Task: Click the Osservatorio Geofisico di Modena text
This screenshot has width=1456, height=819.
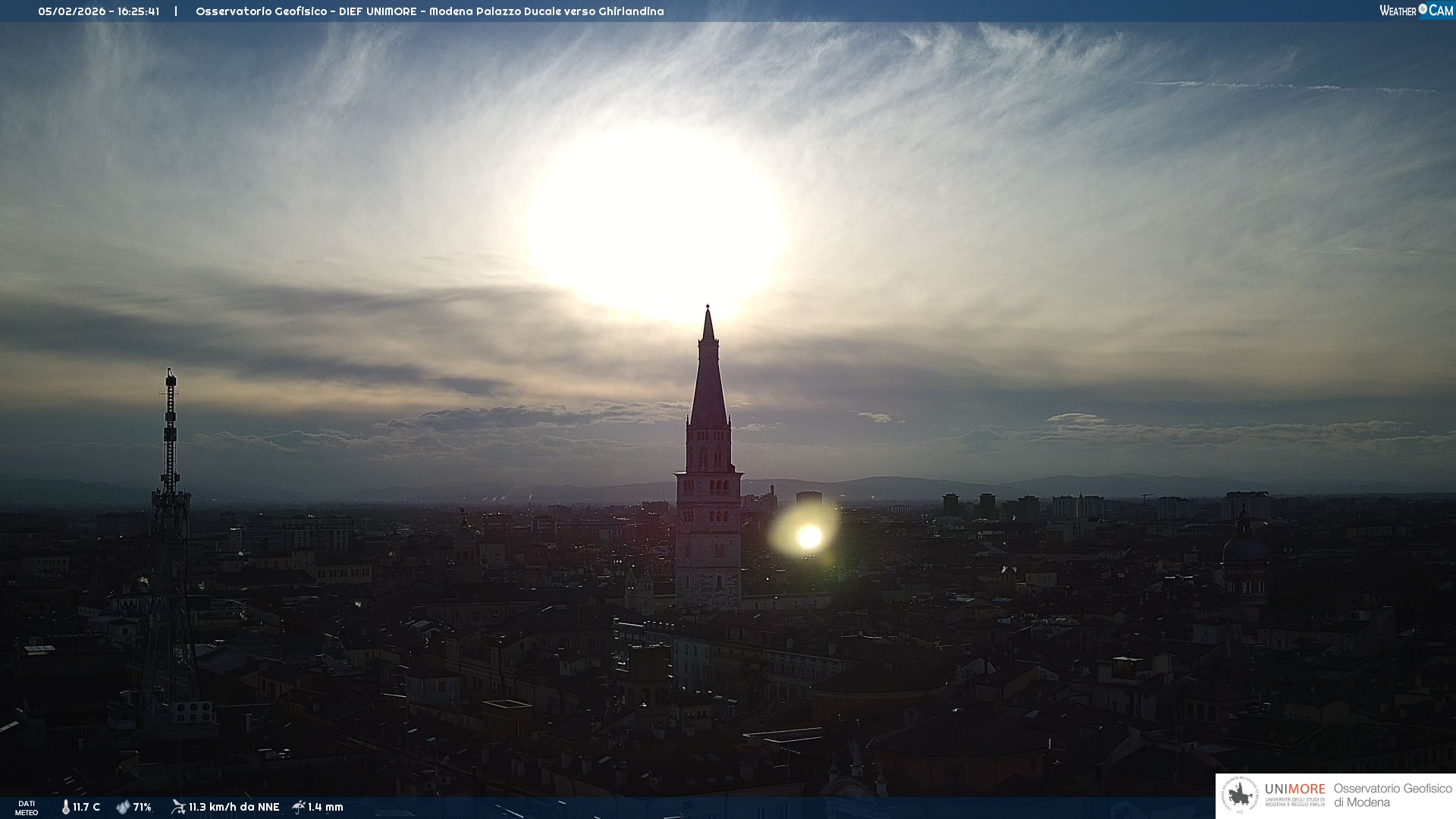Action: coord(1392,795)
